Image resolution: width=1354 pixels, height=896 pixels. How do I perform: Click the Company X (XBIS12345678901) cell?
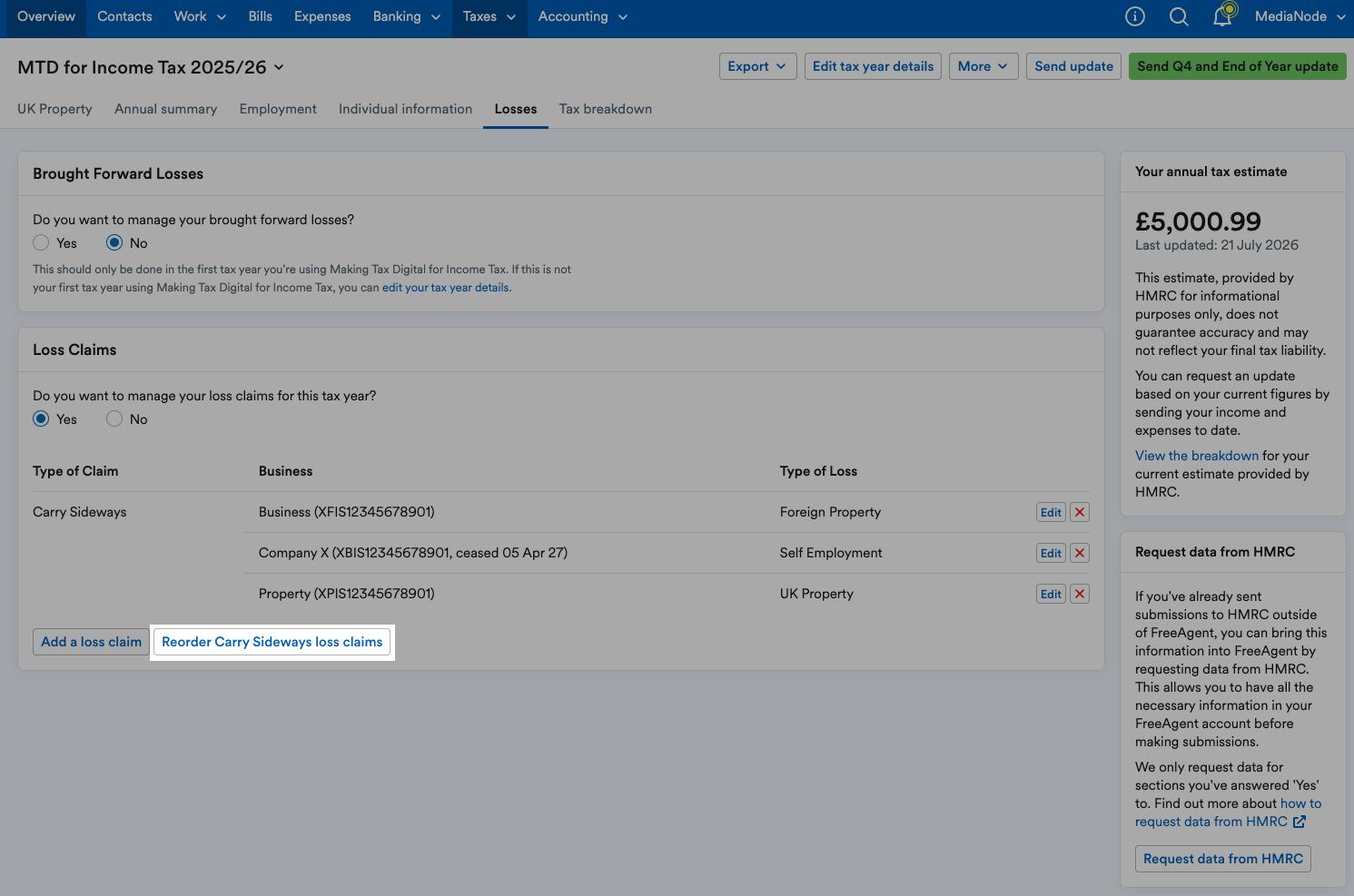(413, 553)
